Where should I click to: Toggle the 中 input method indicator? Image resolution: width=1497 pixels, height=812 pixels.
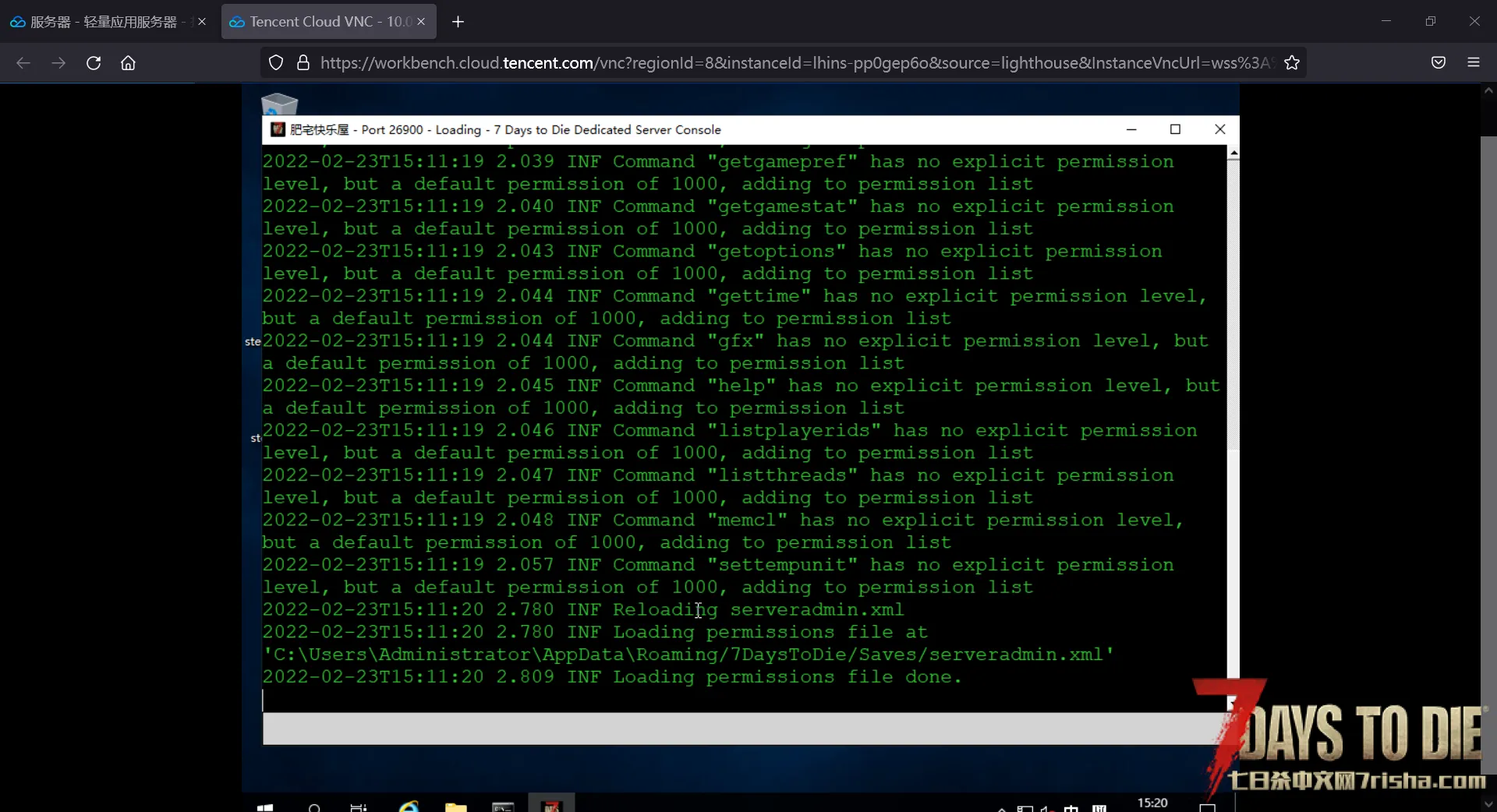[1071, 808]
